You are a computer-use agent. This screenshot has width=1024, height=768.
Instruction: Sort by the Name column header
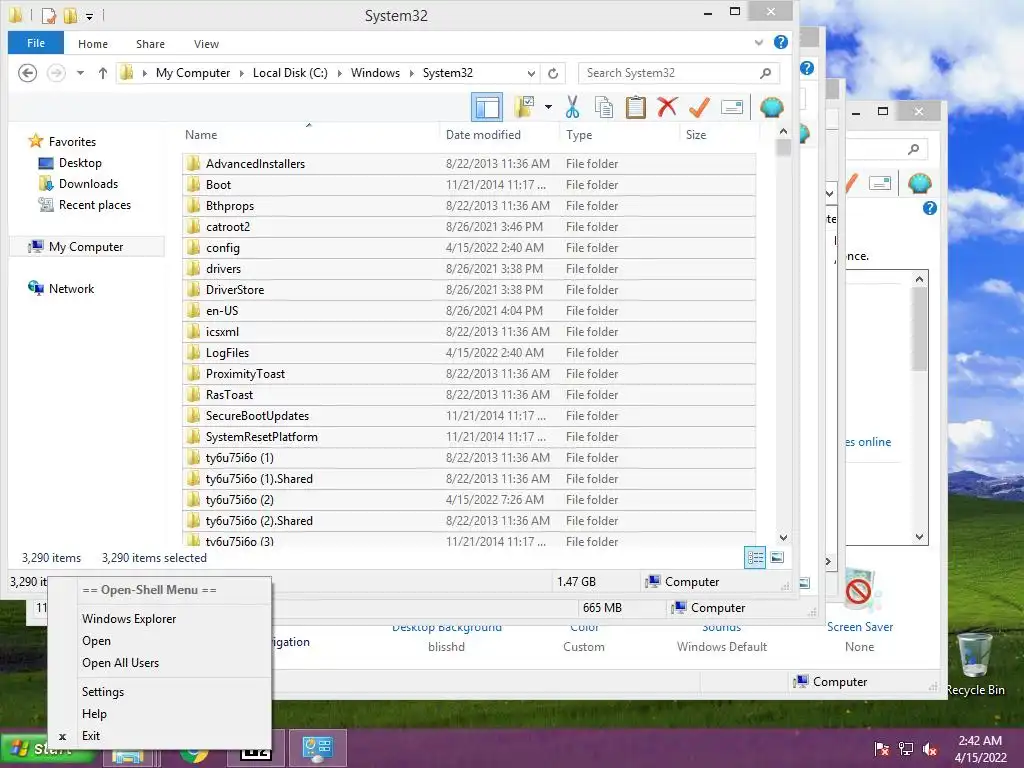point(309,135)
